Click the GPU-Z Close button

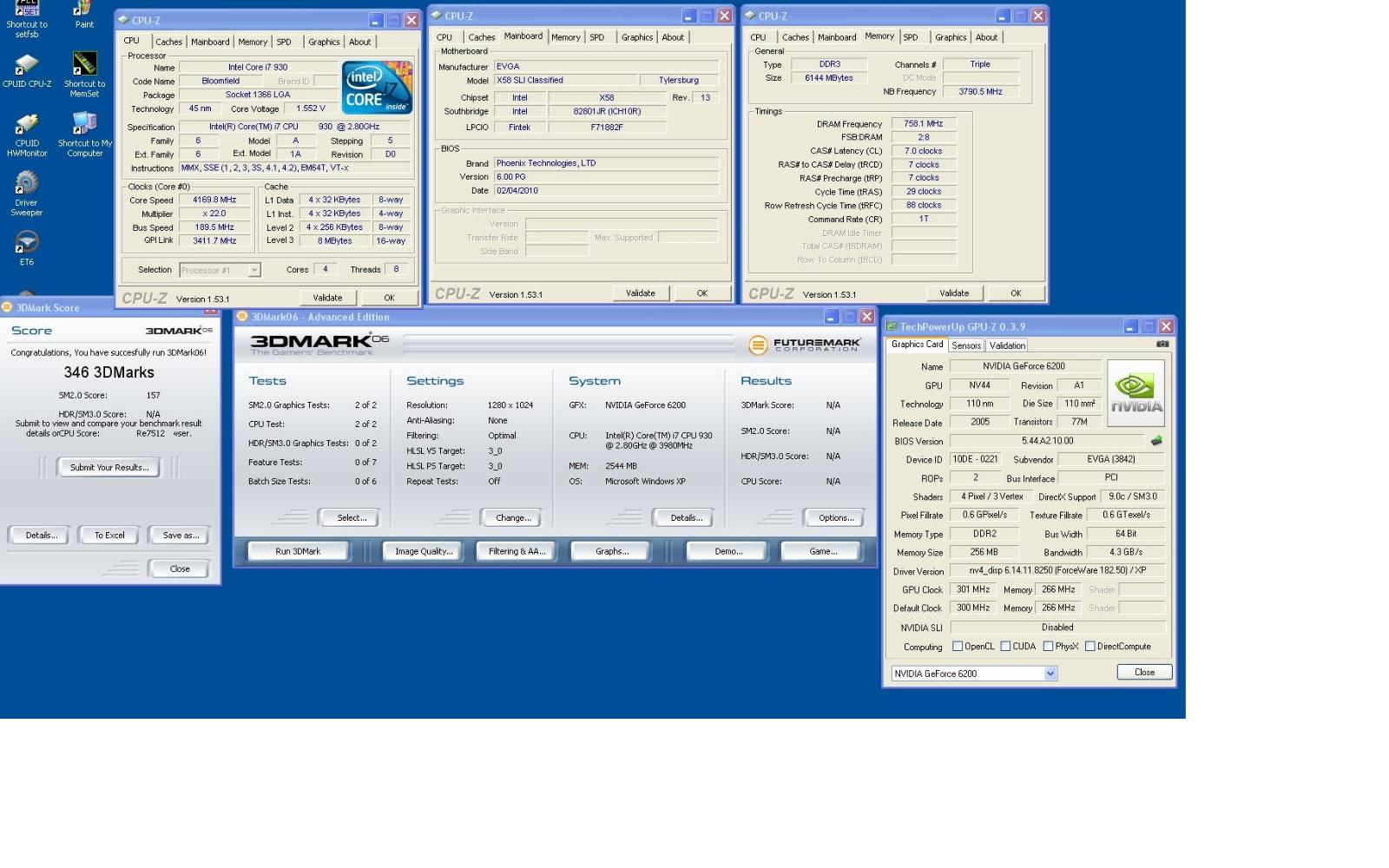(1144, 673)
